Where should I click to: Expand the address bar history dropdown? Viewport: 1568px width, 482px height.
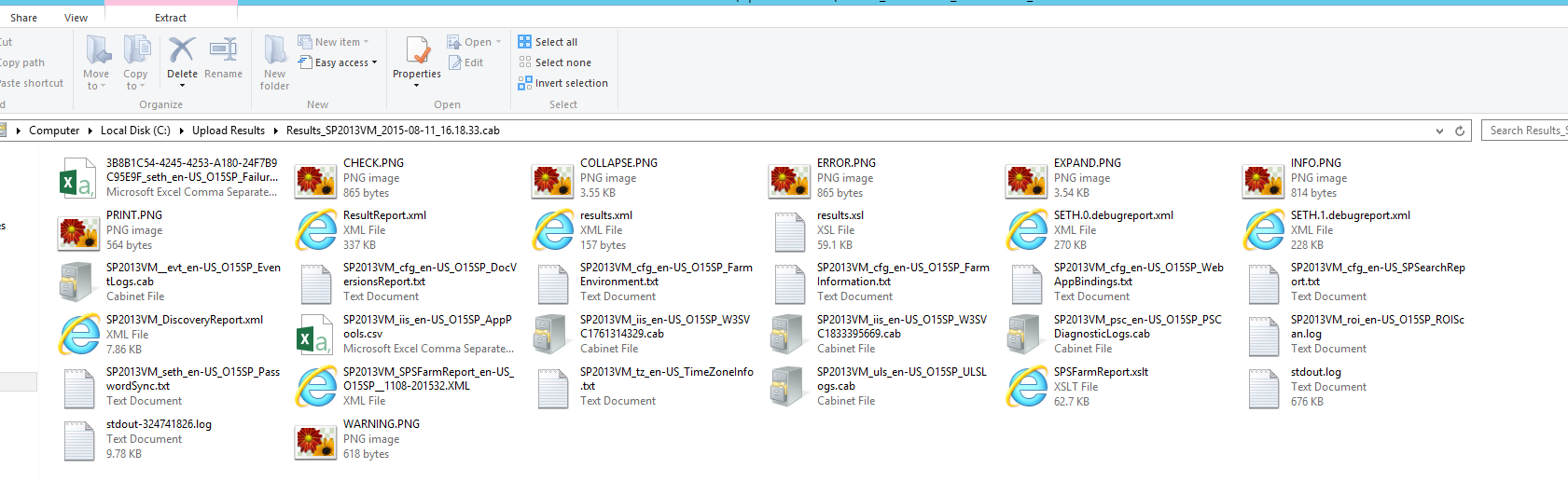point(1439,131)
